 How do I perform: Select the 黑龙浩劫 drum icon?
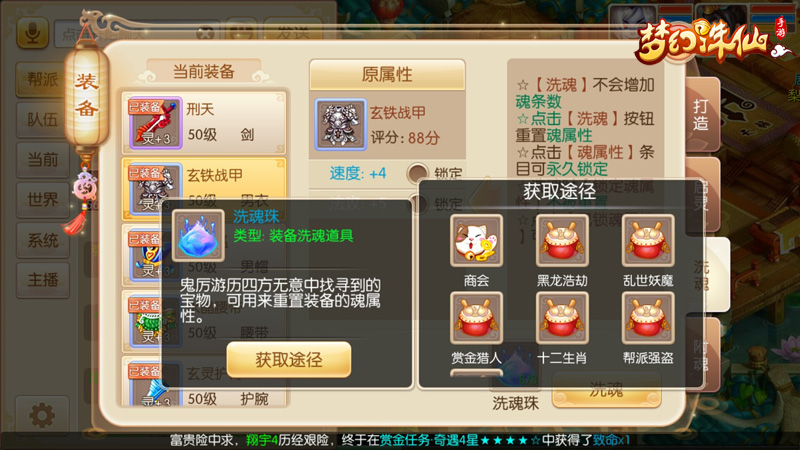pos(562,241)
